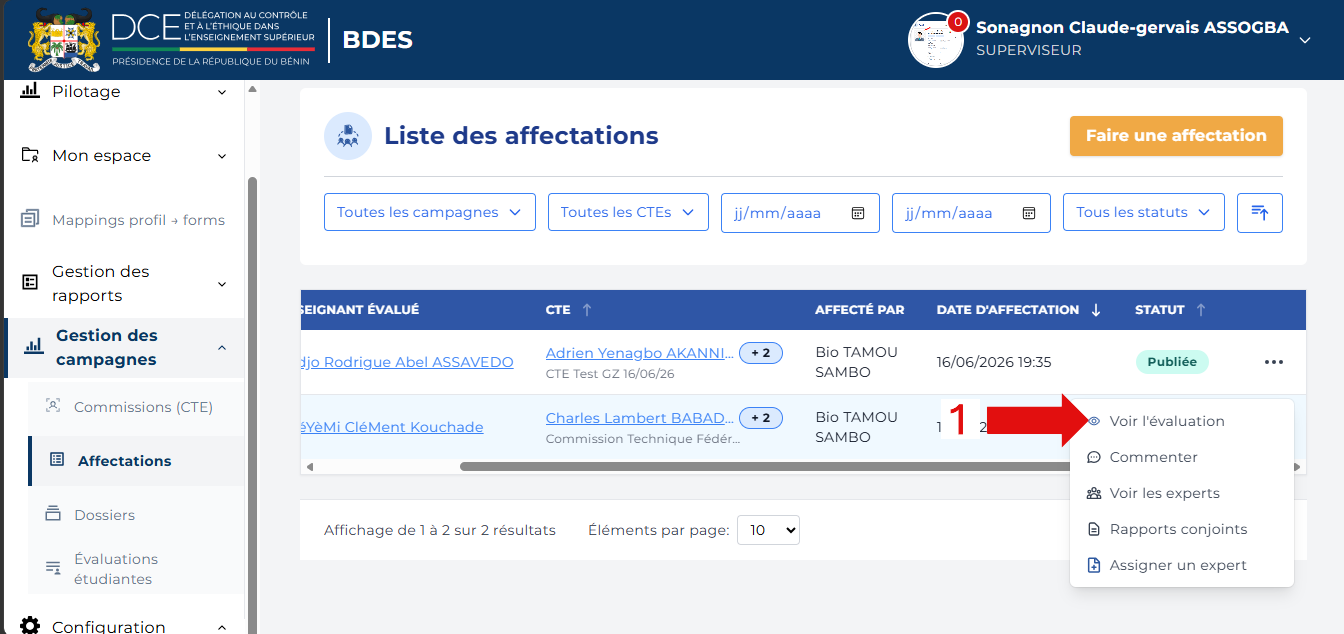The width and height of the screenshot is (1344, 634).
Task: Open Commissions (CTE) submenu
Action: click(x=143, y=407)
